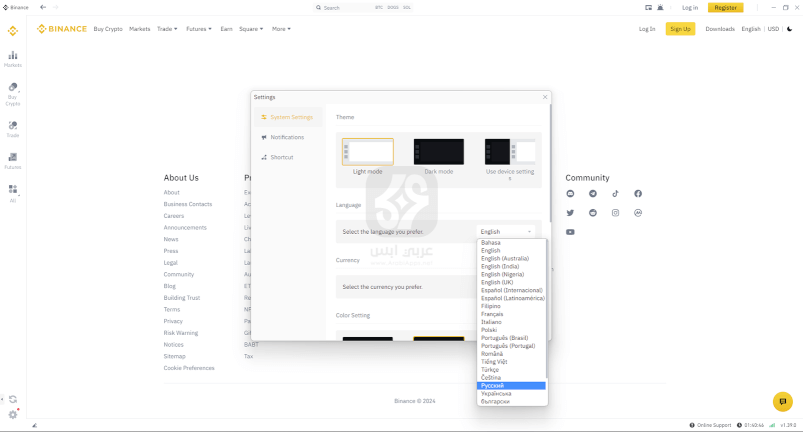Click the yellow Sign Up button
This screenshot has width=803, height=432.
[x=680, y=29]
